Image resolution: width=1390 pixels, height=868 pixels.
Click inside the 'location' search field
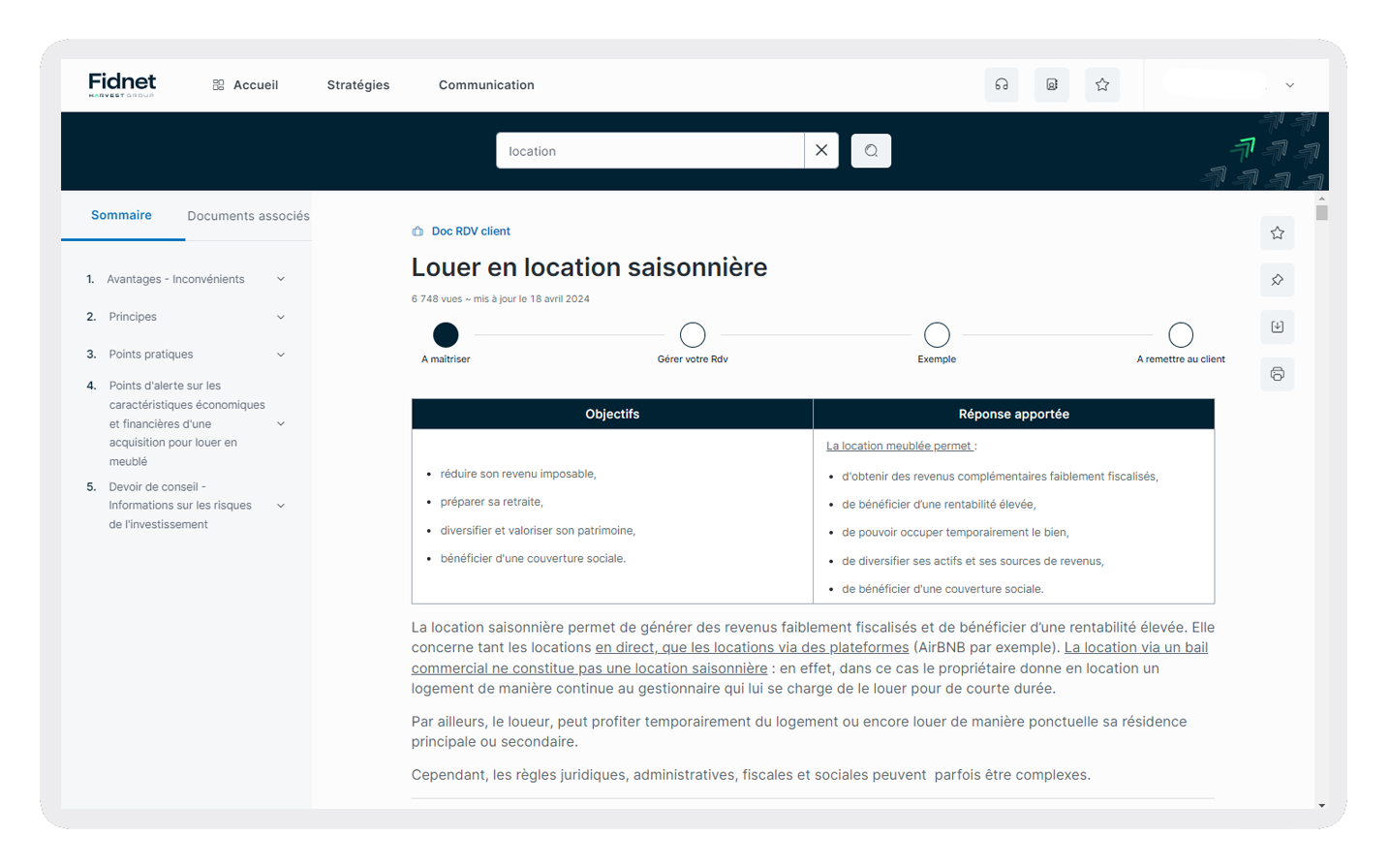(x=650, y=150)
